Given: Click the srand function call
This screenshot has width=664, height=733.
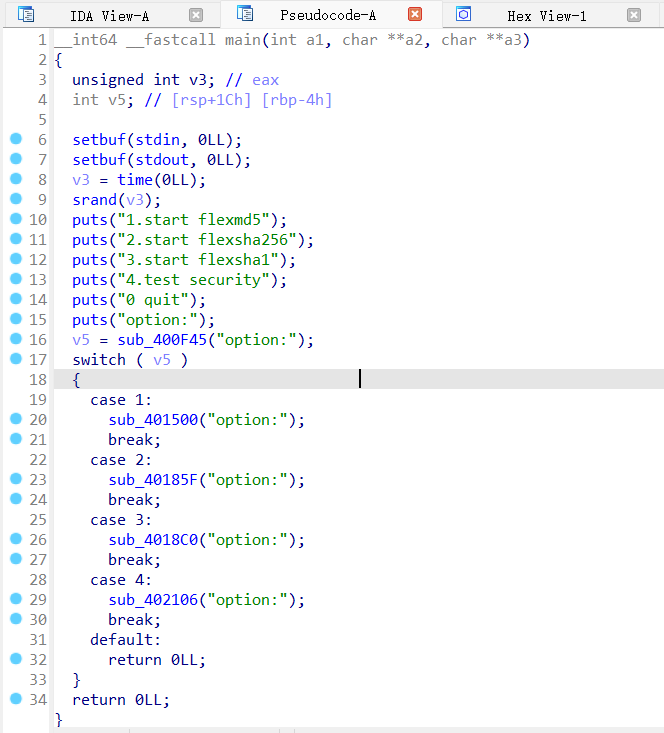Looking at the screenshot, I should [x=93, y=200].
